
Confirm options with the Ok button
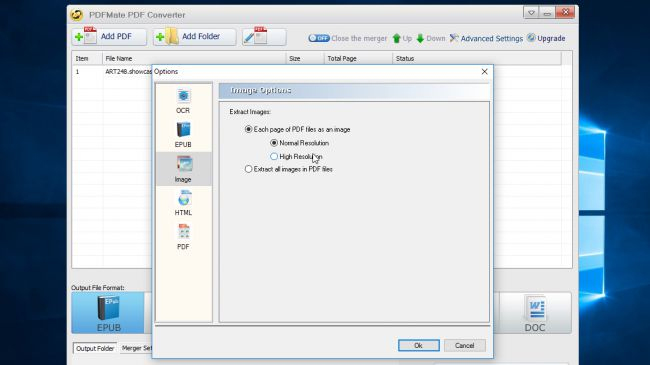coord(419,346)
